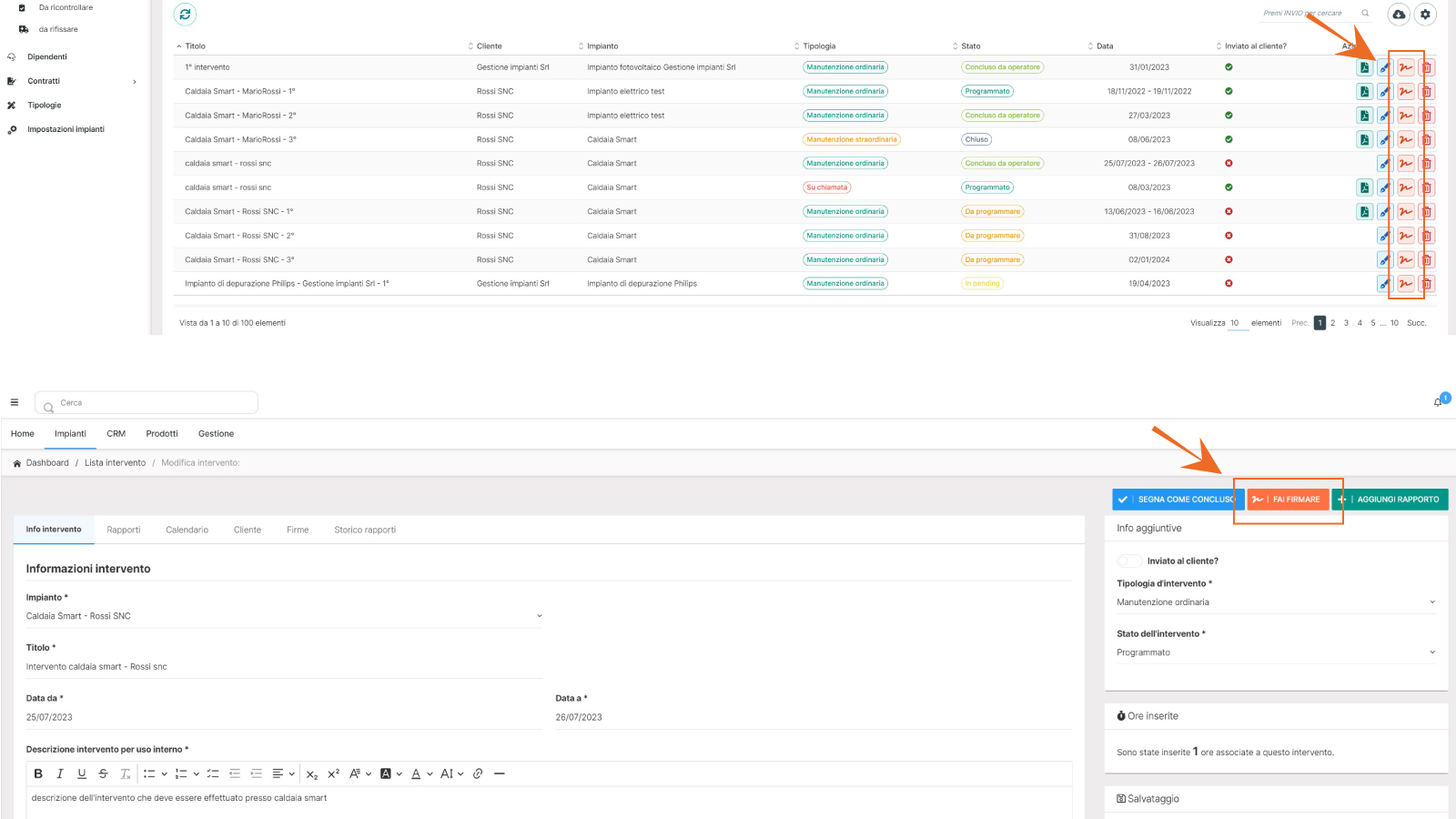Viewport: 1456px width, 819px height.
Task: Toggle italic formatting in the description editor
Action: click(60, 773)
